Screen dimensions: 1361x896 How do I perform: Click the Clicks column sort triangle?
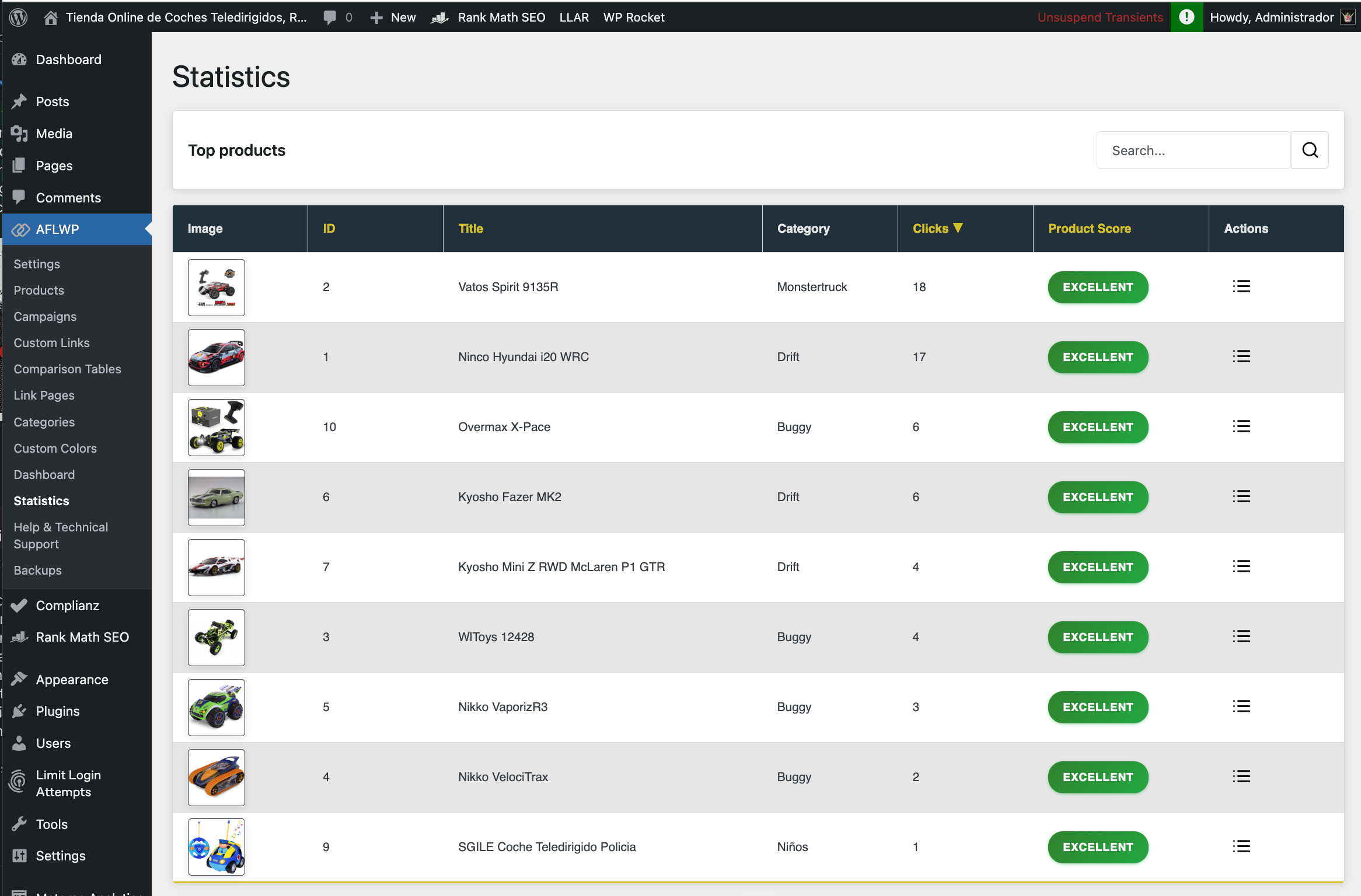[958, 228]
